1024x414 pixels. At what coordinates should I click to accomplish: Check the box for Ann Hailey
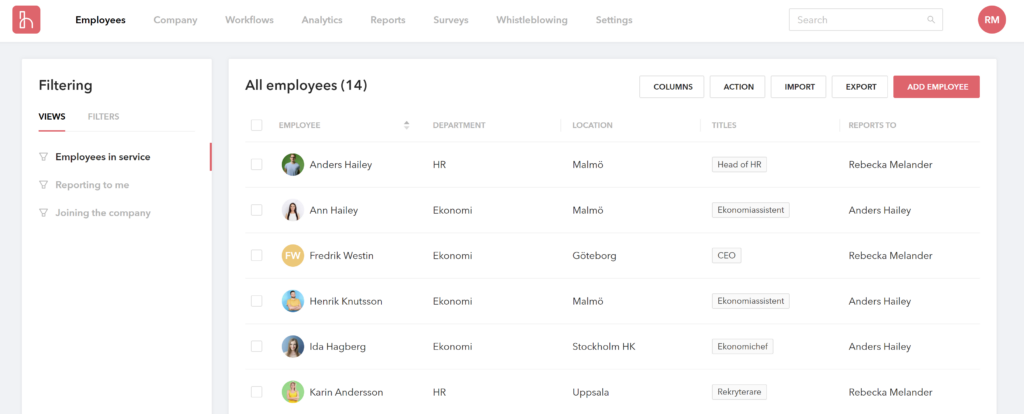click(x=257, y=210)
